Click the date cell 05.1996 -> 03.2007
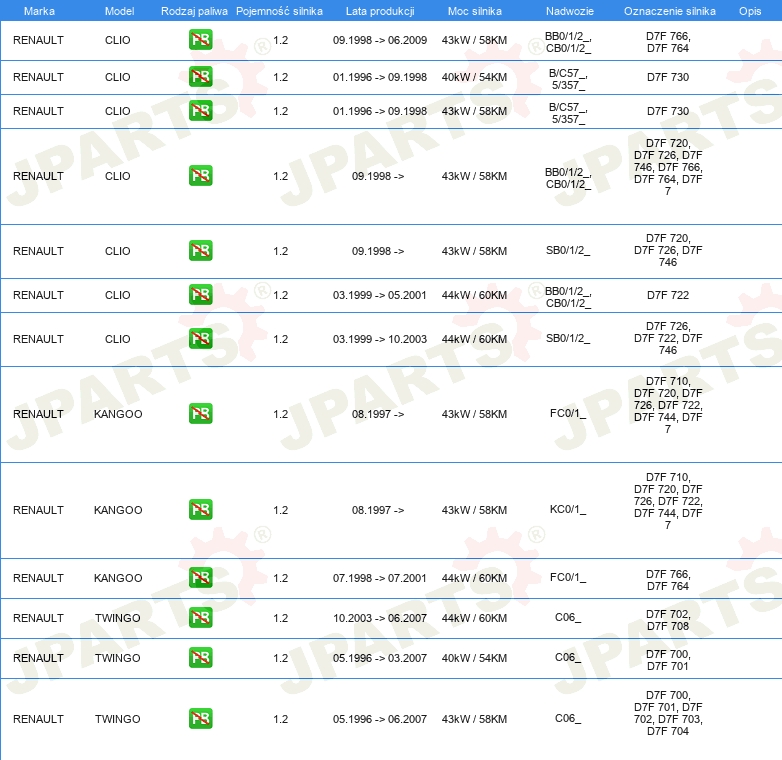 click(380, 658)
